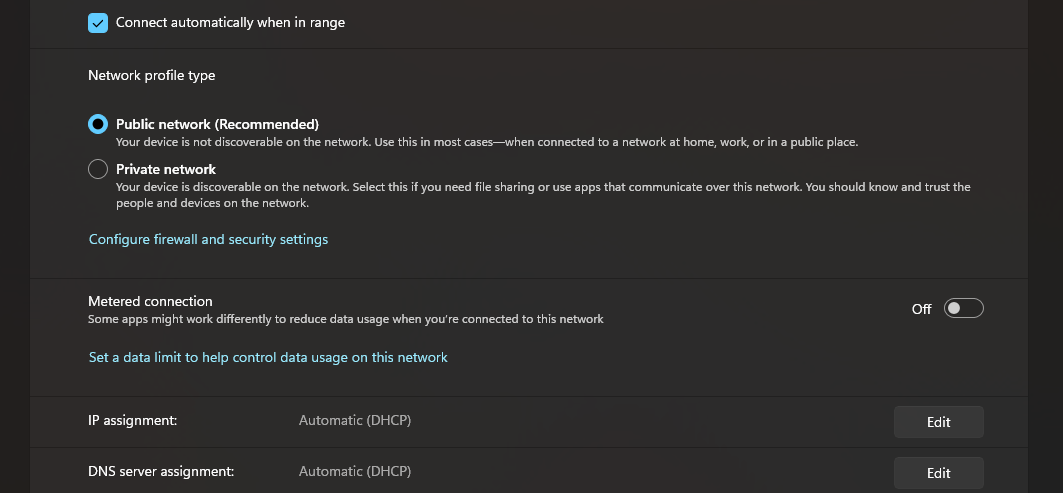
Task: Click Automatic (DHCP) value for DNS assignment
Action: pos(355,471)
